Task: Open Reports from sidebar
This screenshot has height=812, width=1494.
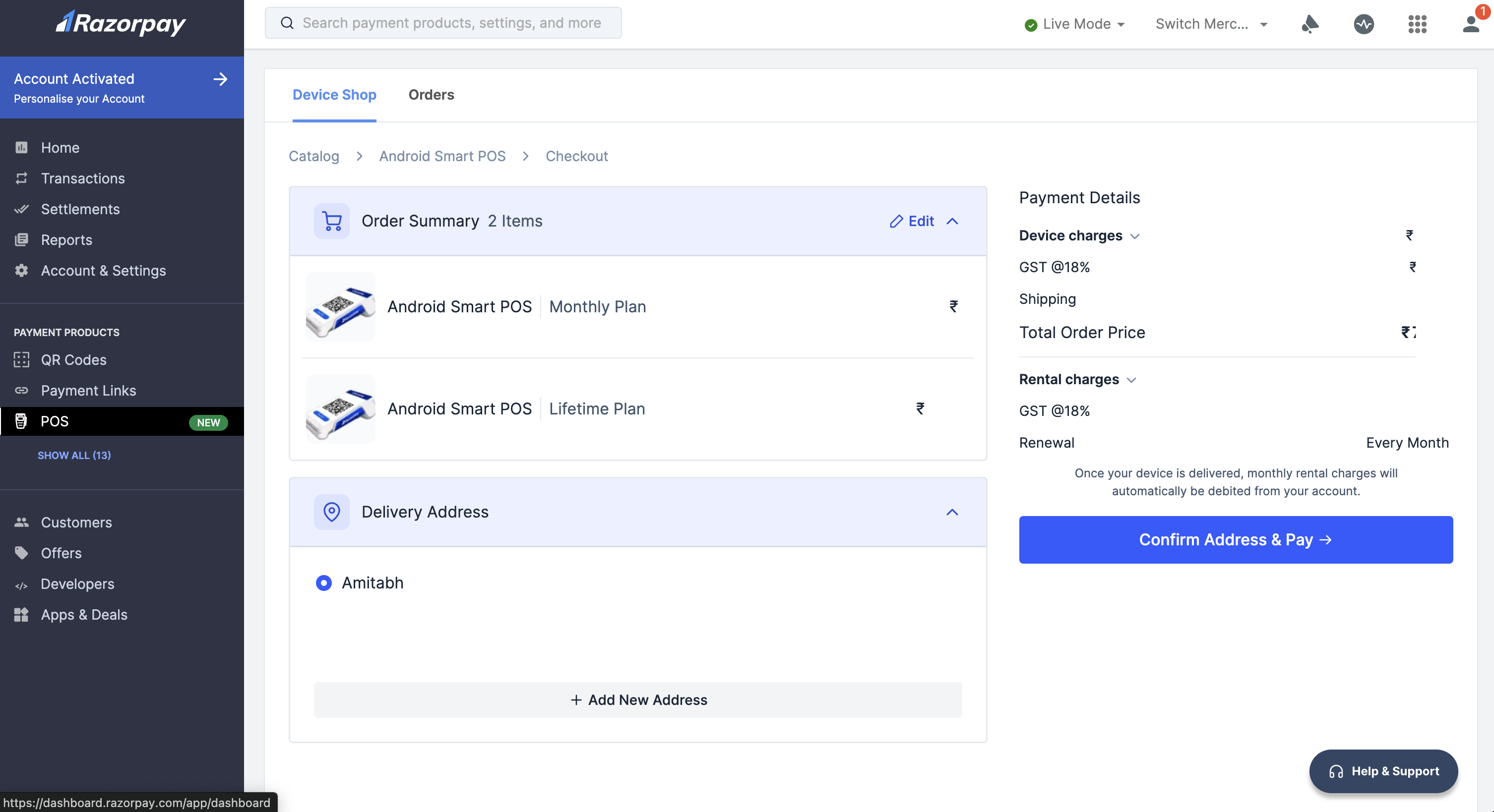Action: tap(66, 239)
